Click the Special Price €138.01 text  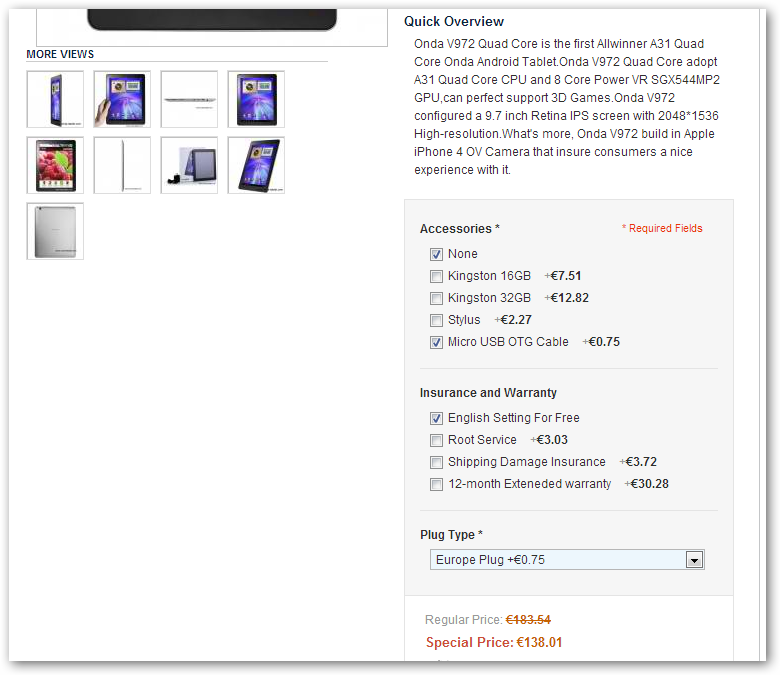click(494, 643)
